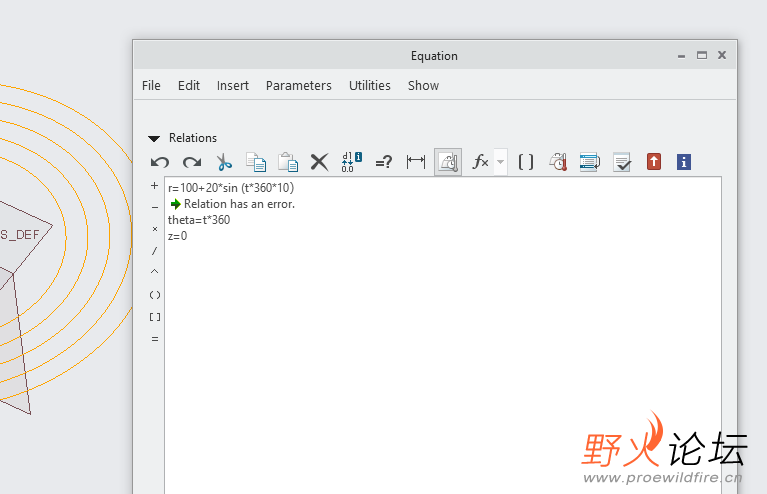
Task: Insert caret exponent operator
Action: pos(155,271)
